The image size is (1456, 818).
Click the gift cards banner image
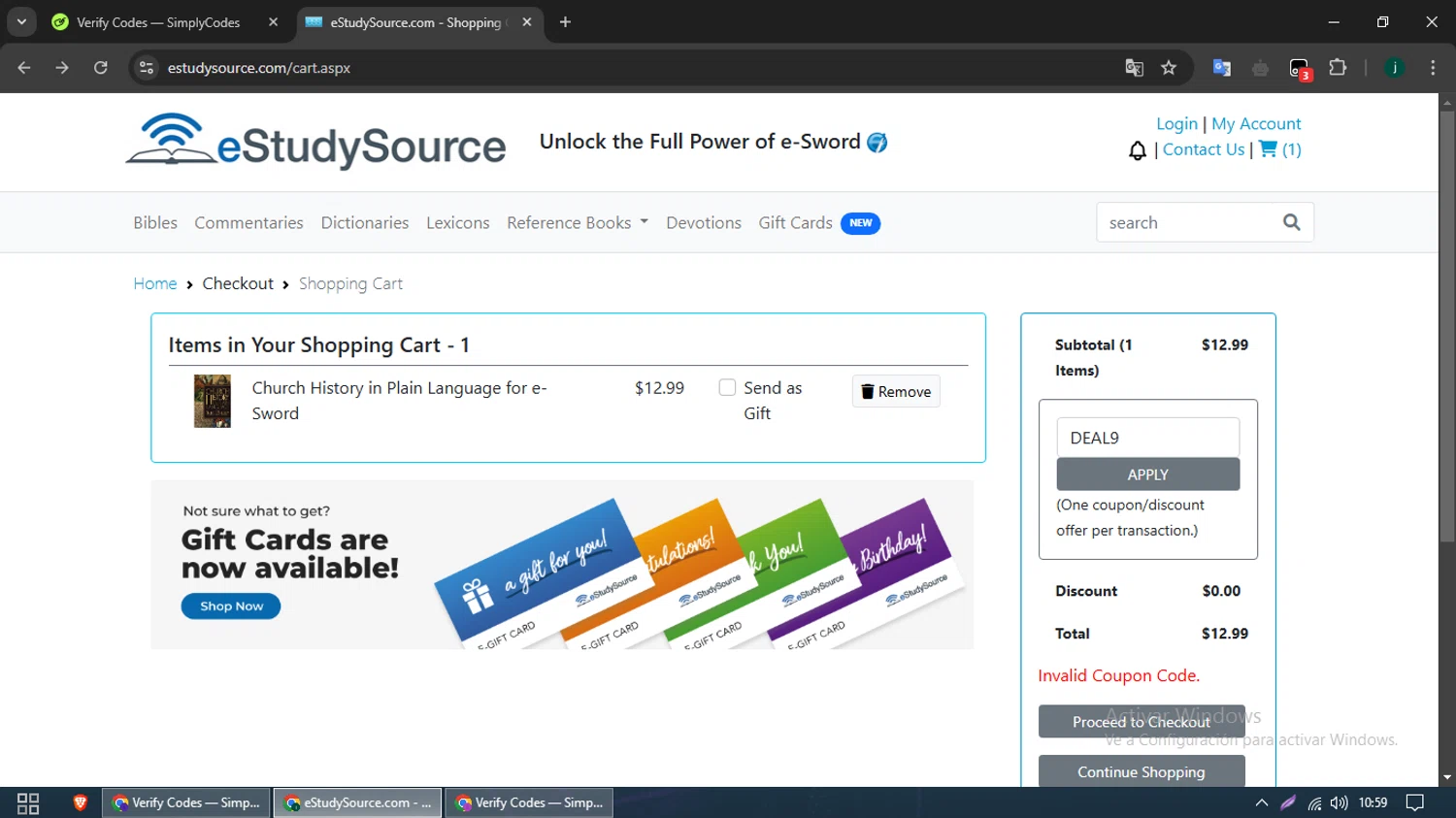click(x=562, y=565)
